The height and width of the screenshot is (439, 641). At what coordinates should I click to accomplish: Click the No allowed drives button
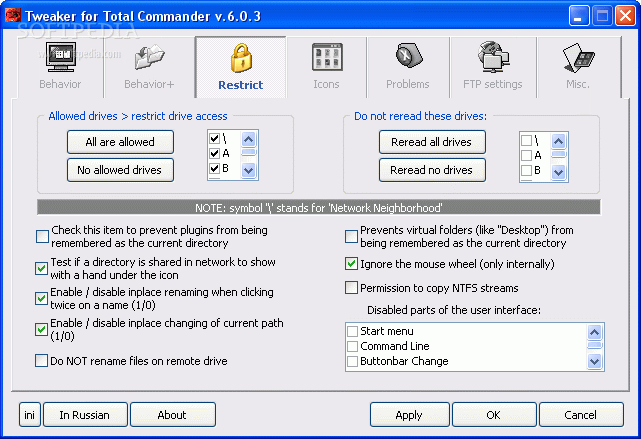120,170
